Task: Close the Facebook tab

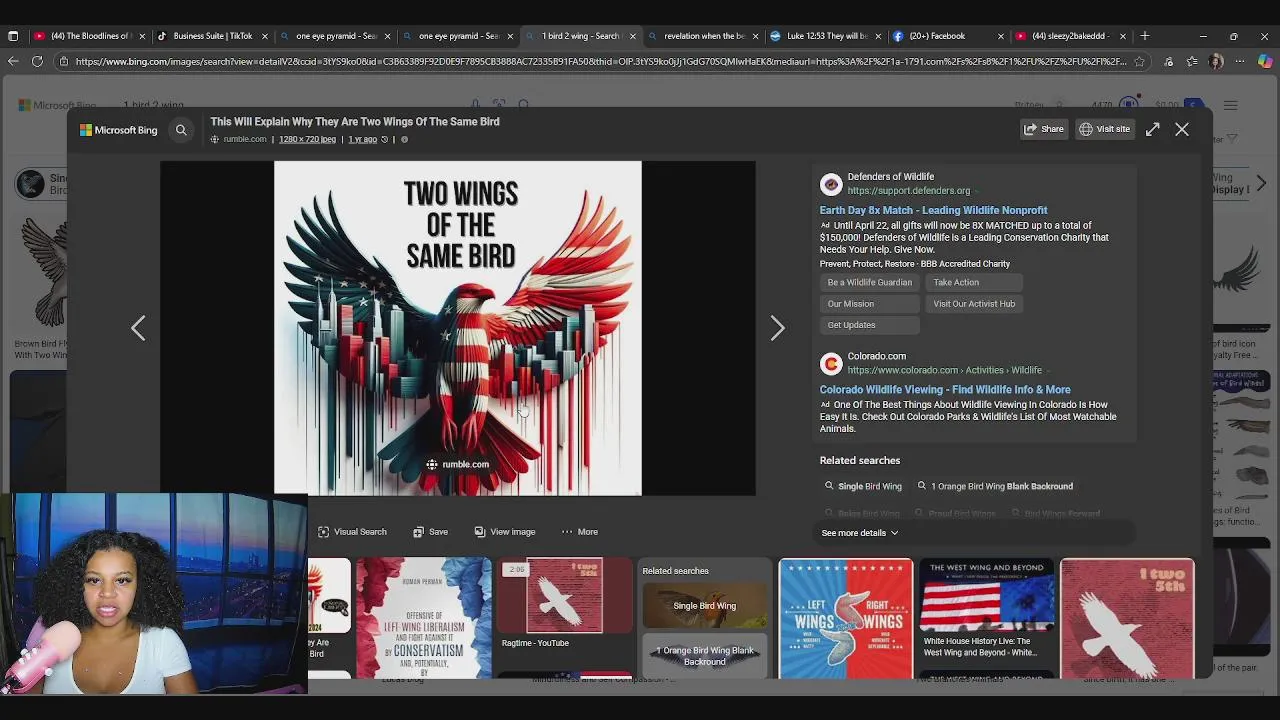Action: (1000, 36)
